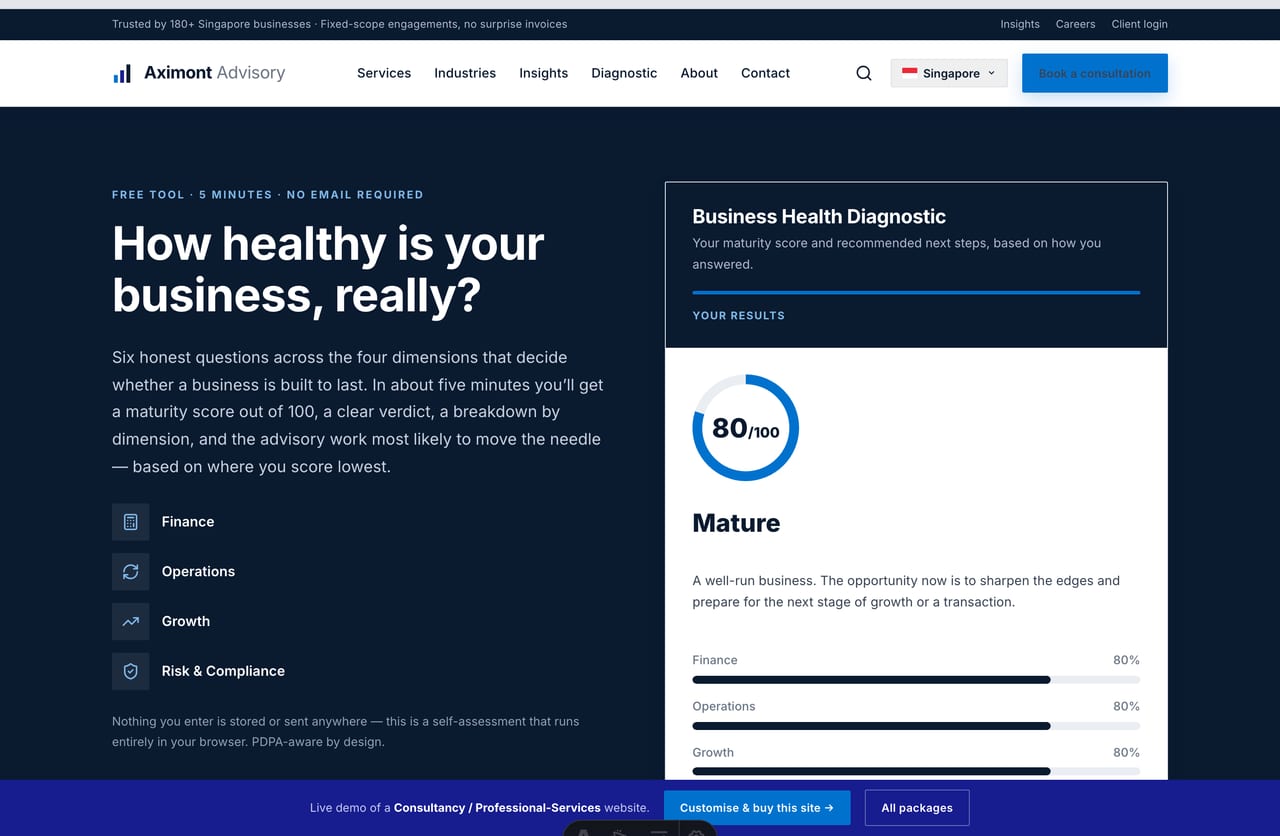Open Insights link in top utility bar

[x=1020, y=24]
